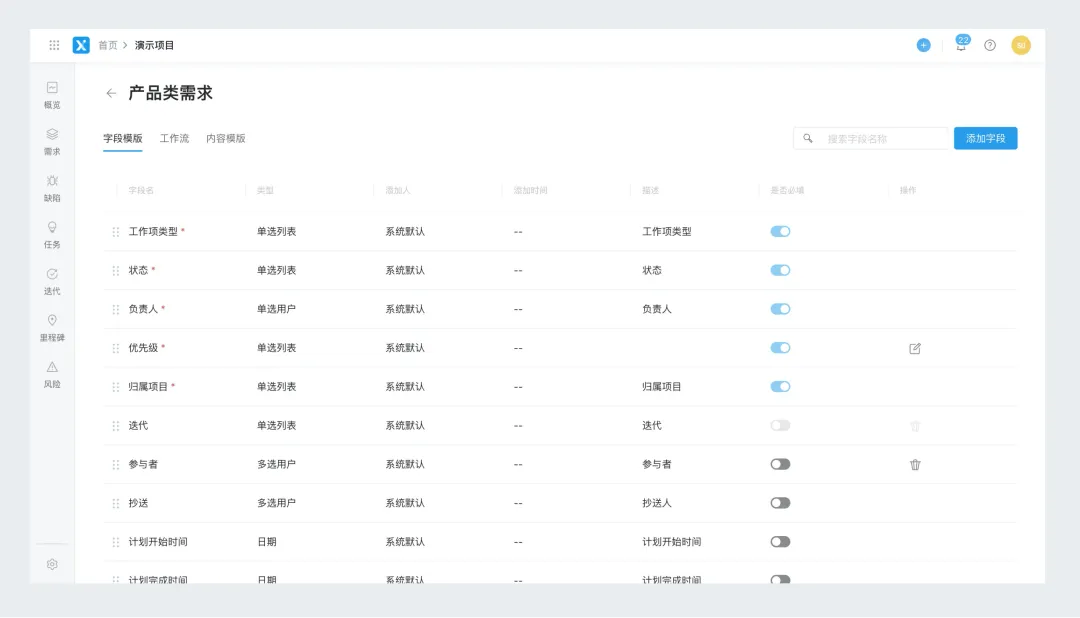Click the 搜索字段名称 search field
The width and height of the screenshot is (1080, 618).
[871, 138]
